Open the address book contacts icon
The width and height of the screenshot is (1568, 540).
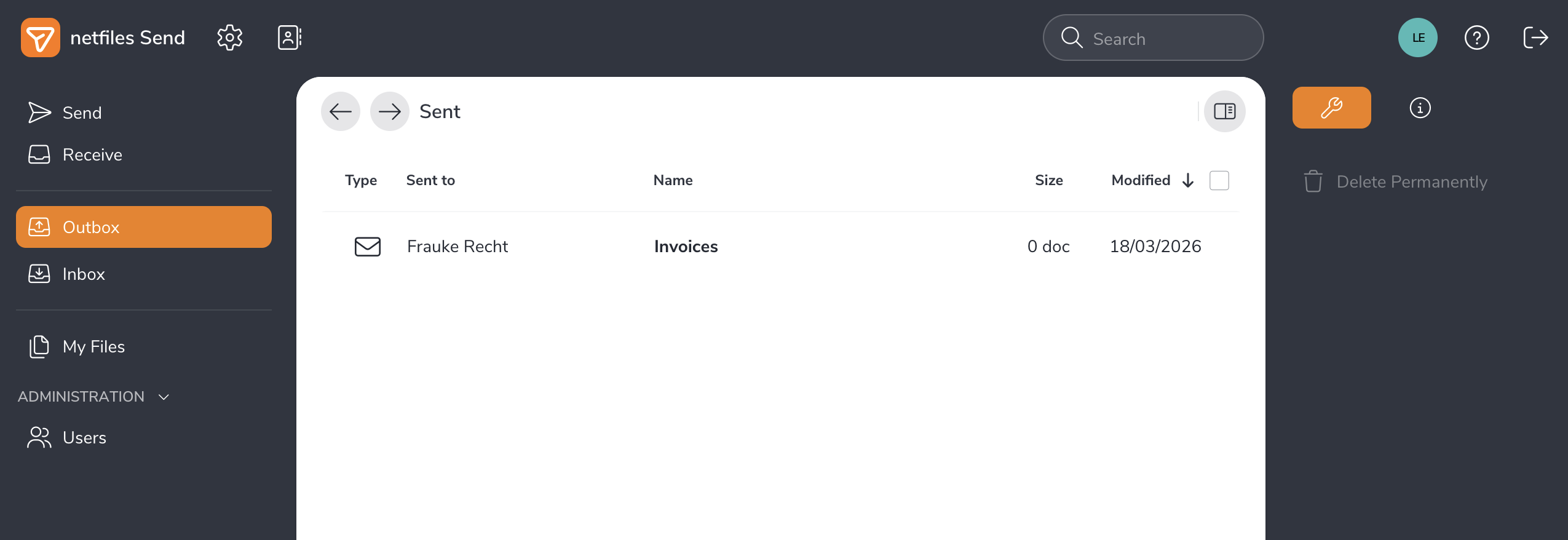[289, 38]
